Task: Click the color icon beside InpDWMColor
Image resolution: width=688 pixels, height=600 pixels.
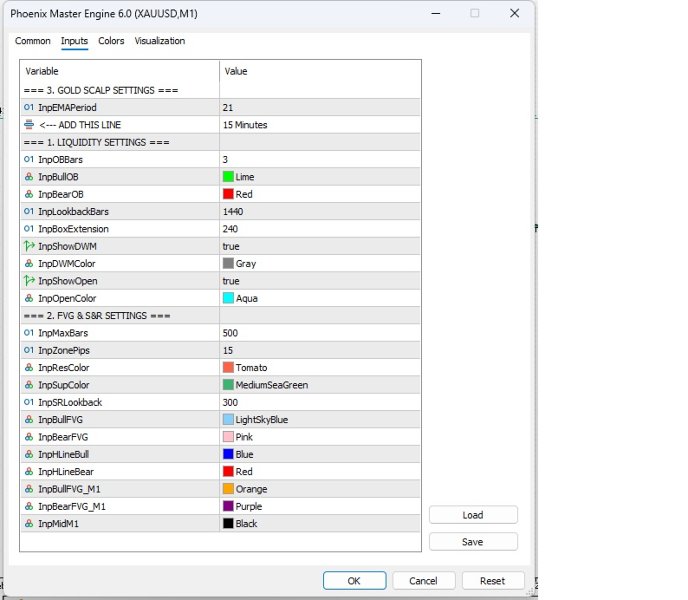Action: coord(29,263)
